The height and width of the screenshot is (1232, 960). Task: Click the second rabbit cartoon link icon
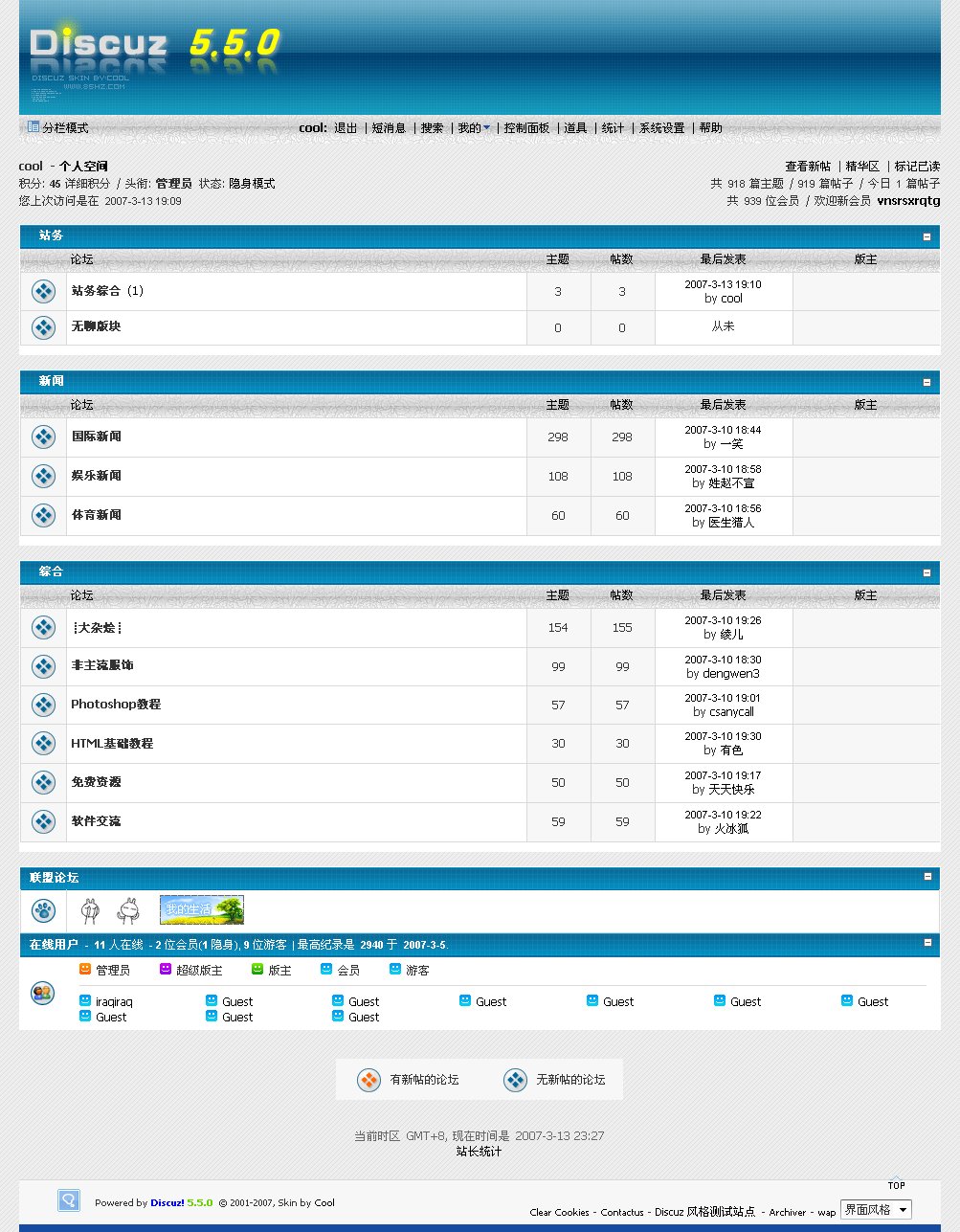[128, 910]
